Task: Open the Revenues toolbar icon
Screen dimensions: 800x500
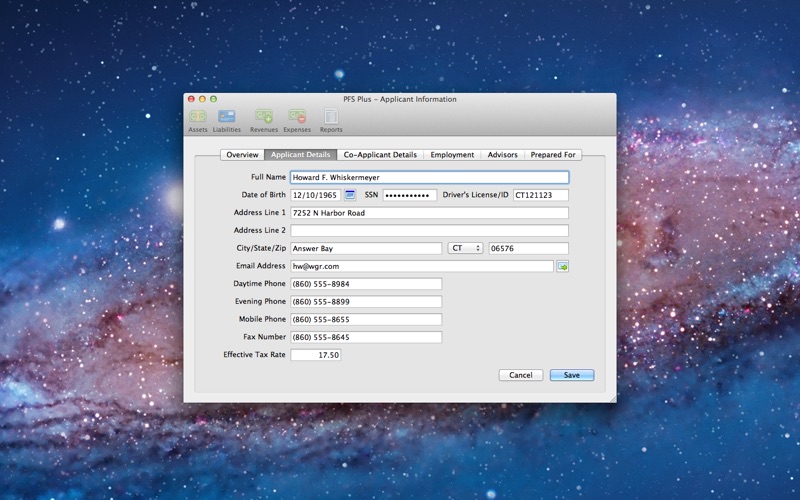Action: 264,118
